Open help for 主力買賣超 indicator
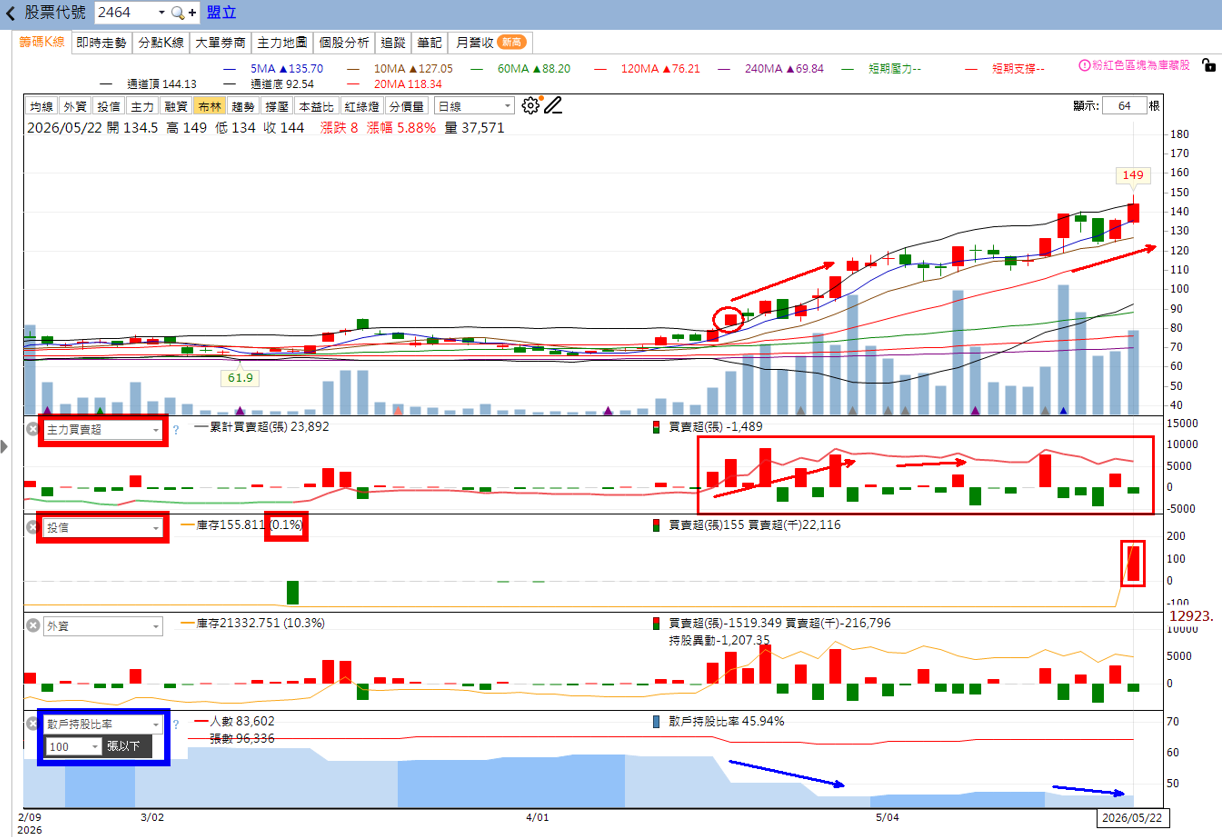The height and width of the screenshot is (837, 1222). coord(176,430)
